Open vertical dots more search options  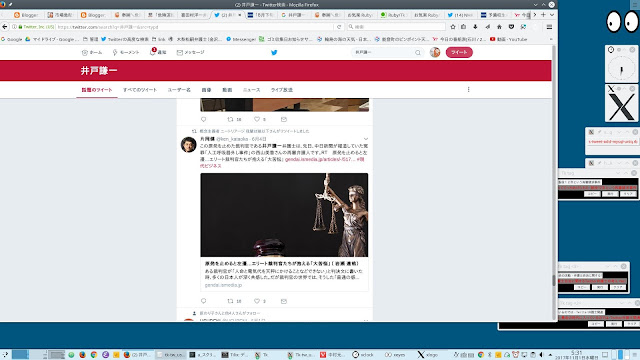[x=469, y=89]
